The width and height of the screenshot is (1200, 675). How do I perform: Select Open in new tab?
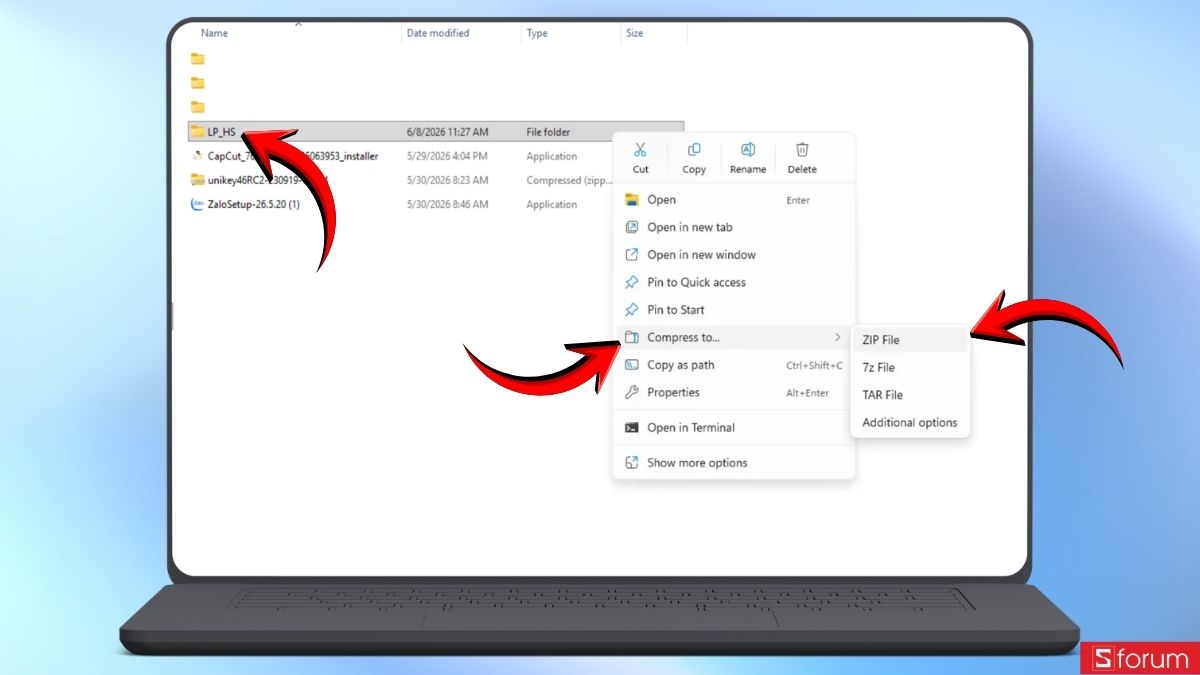coord(733,227)
